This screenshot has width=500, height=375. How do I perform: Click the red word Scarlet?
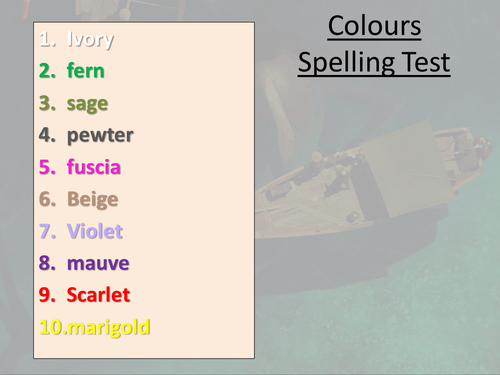pyautogui.click(x=98, y=295)
